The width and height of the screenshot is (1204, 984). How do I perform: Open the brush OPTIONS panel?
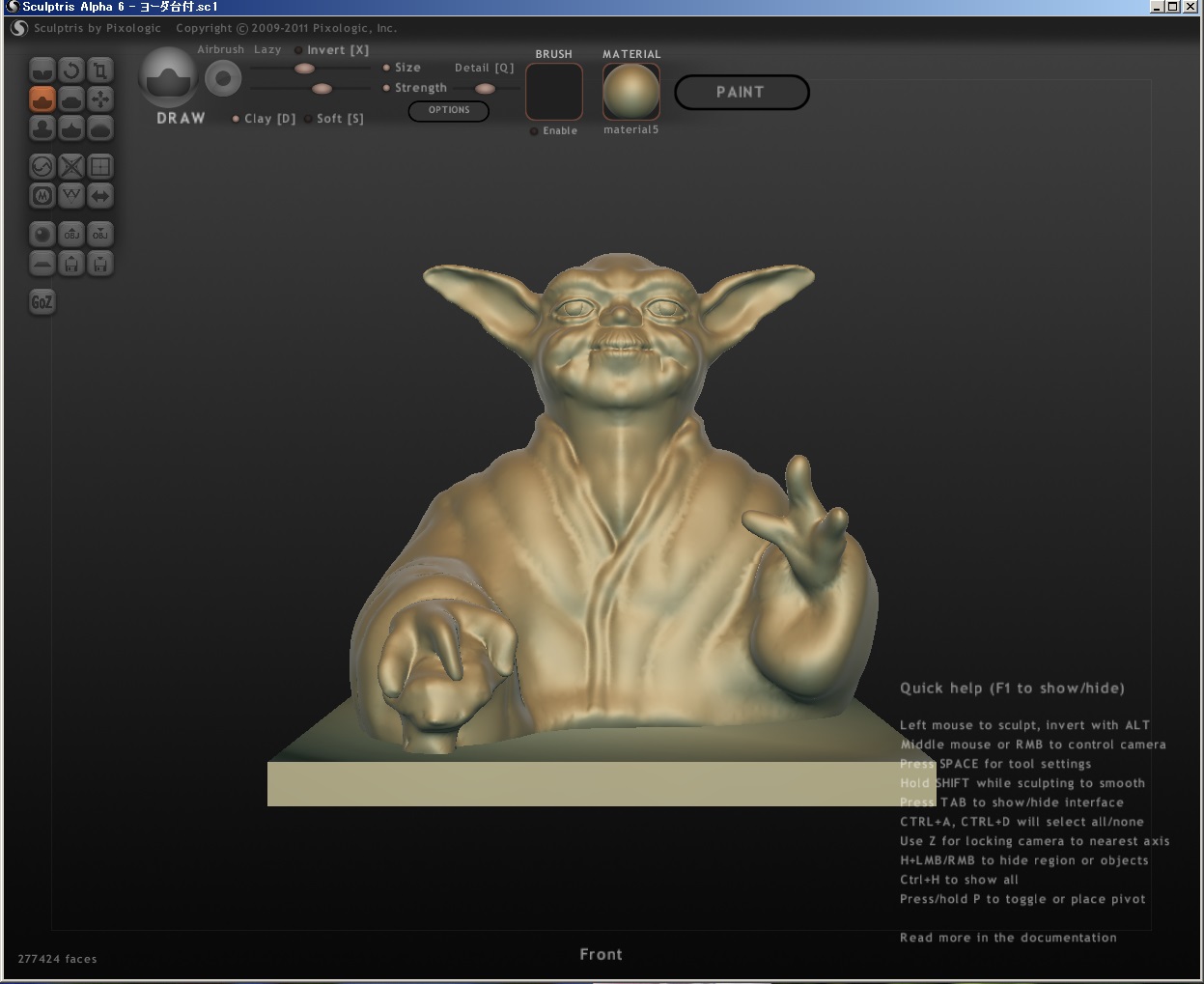(x=449, y=110)
